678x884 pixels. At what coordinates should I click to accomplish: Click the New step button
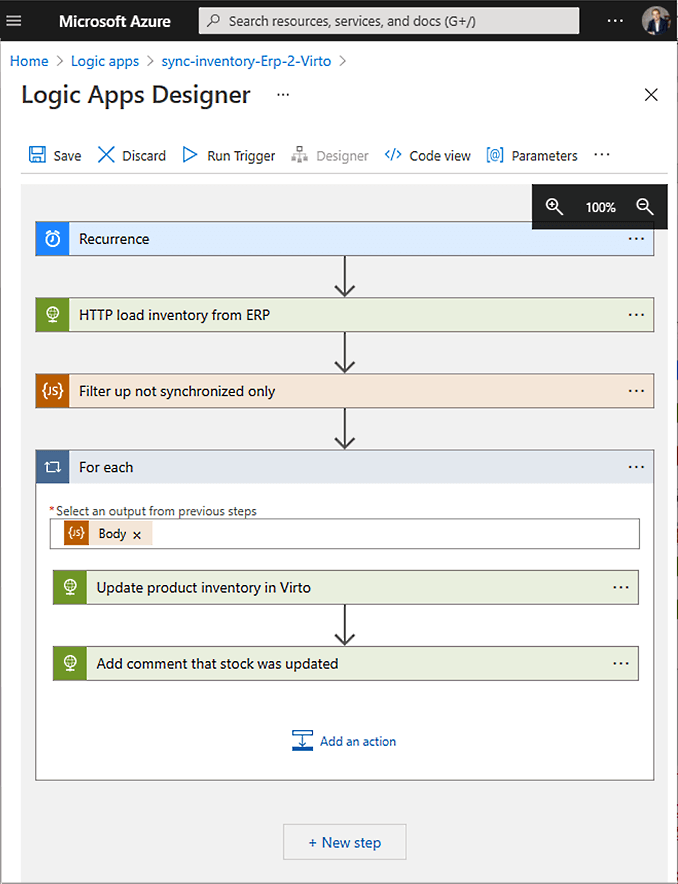[344, 842]
